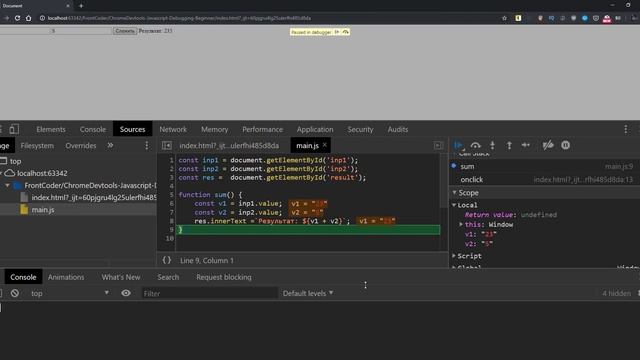Viewport: 640px width, 360px height.
Task: Collapse the Local scope
Action: tap(454, 205)
